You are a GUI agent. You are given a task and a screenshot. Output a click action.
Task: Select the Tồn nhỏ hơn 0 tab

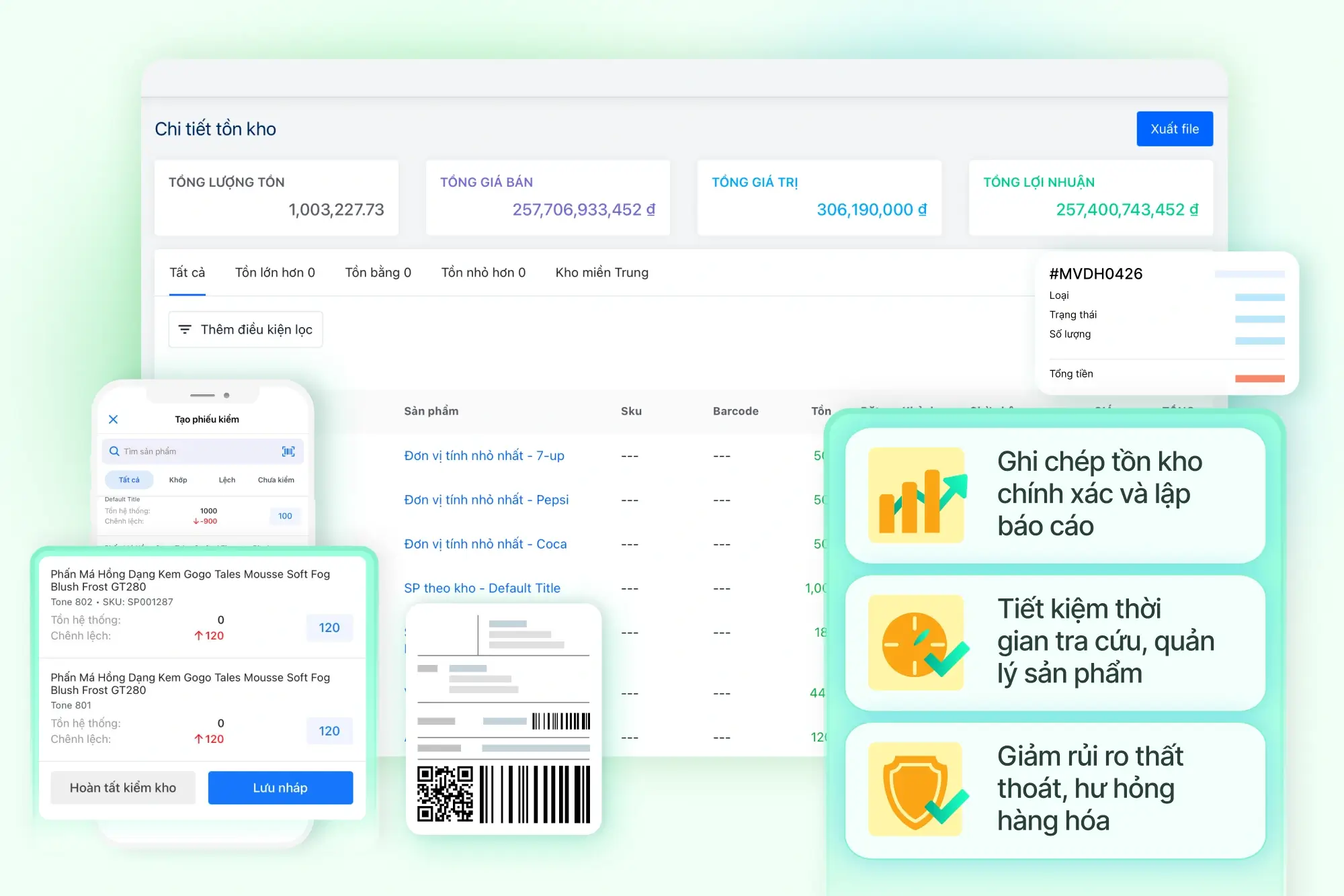click(483, 273)
